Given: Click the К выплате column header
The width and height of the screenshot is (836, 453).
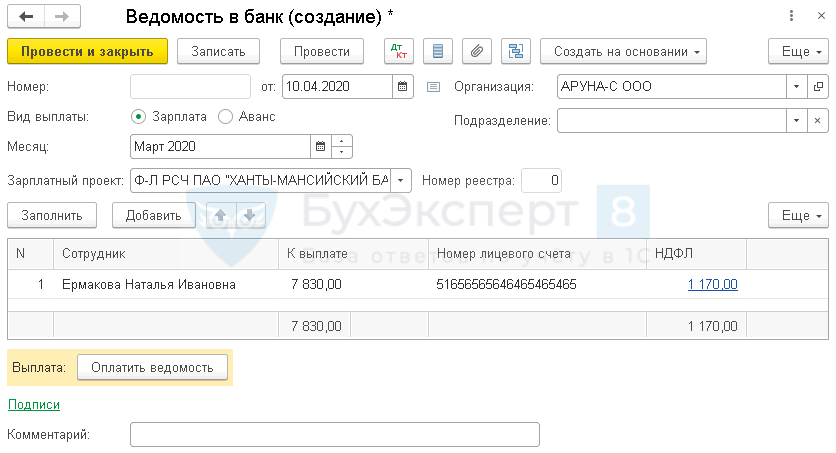Looking at the screenshot, I should (x=353, y=254).
